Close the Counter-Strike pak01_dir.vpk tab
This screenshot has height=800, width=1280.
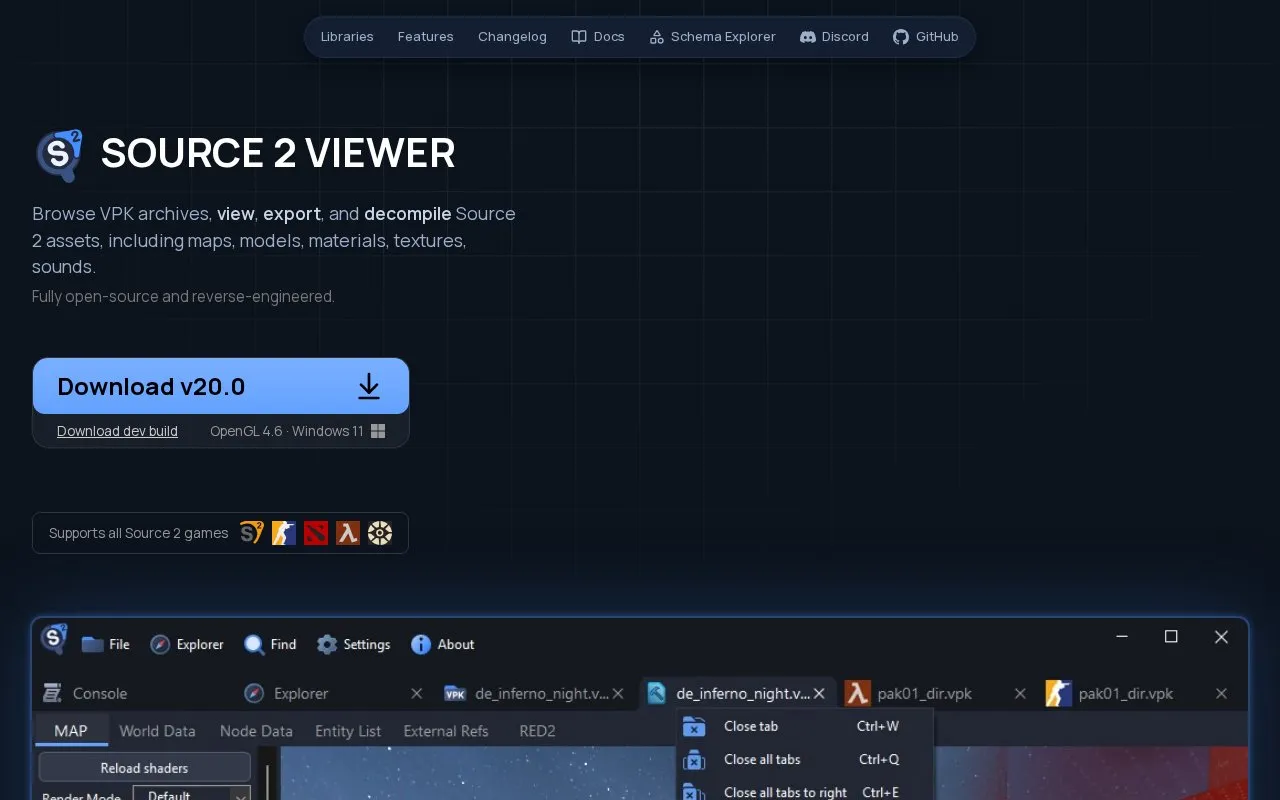coord(1221,693)
